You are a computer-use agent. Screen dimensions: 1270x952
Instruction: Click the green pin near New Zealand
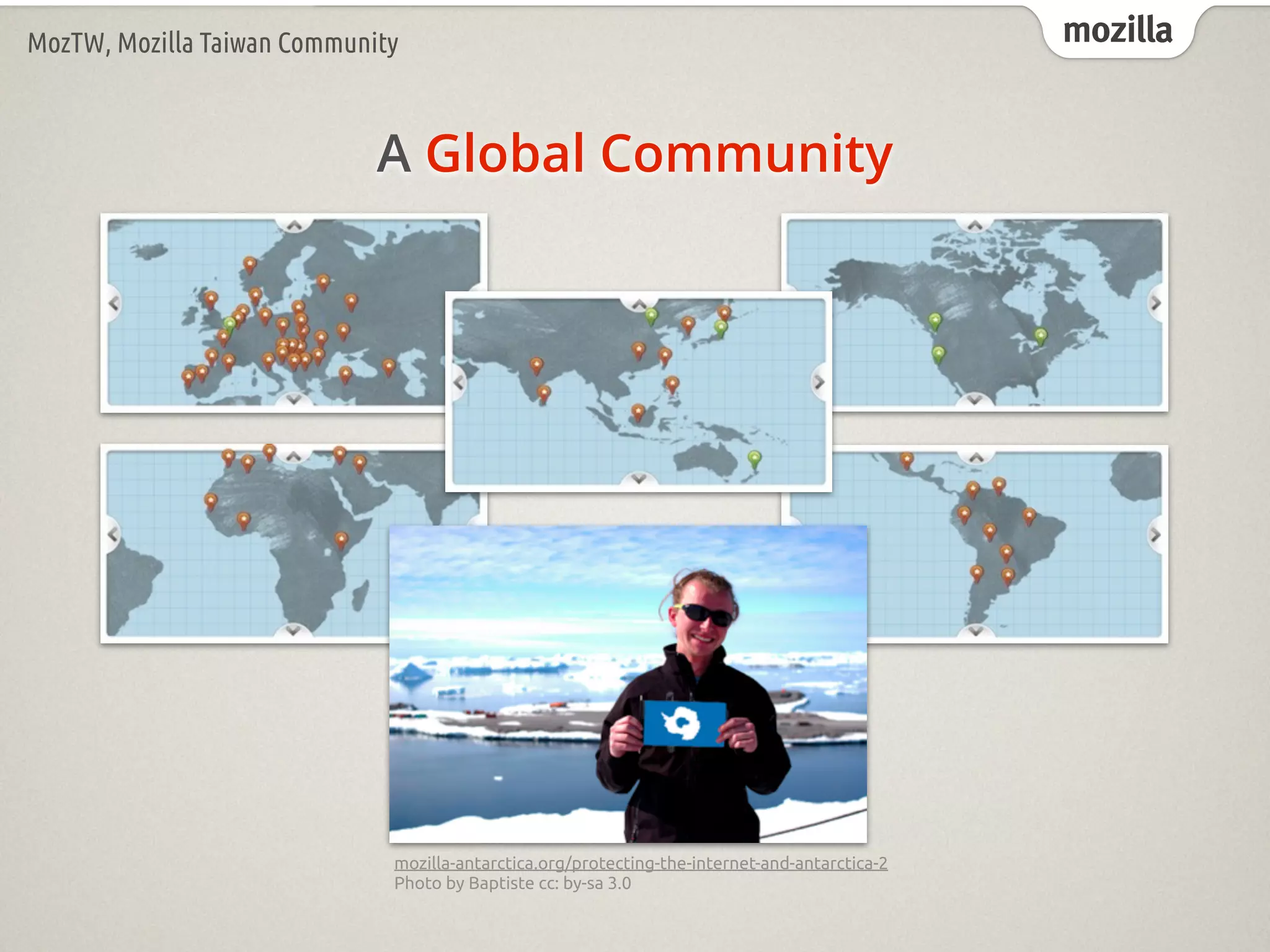[754, 459]
